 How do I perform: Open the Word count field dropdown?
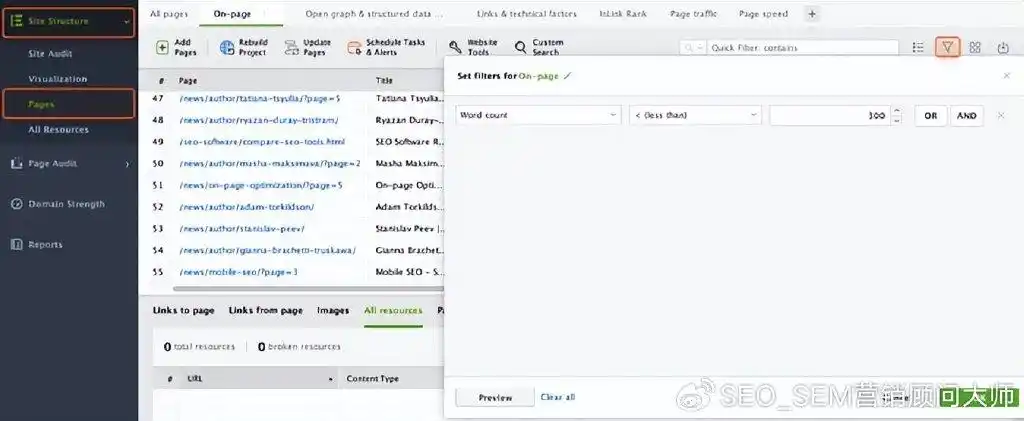coord(538,116)
